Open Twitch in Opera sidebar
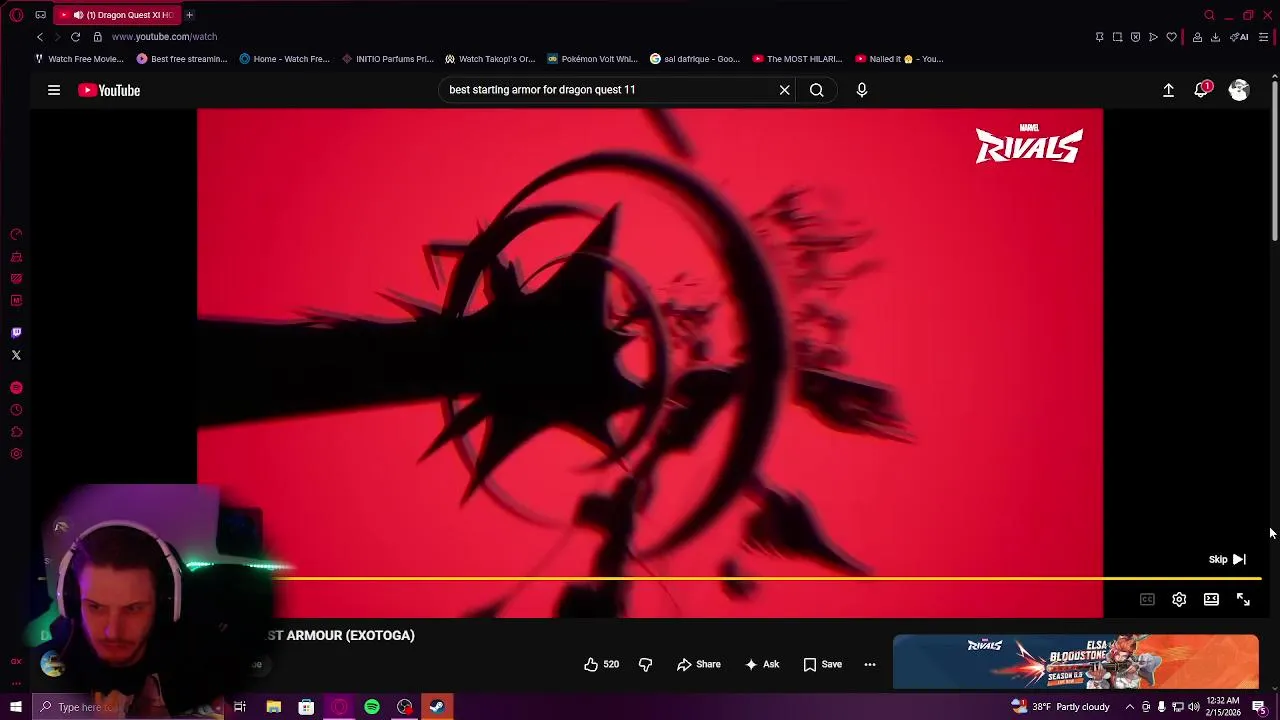Image resolution: width=1280 pixels, height=720 pixels. [16, 333]
